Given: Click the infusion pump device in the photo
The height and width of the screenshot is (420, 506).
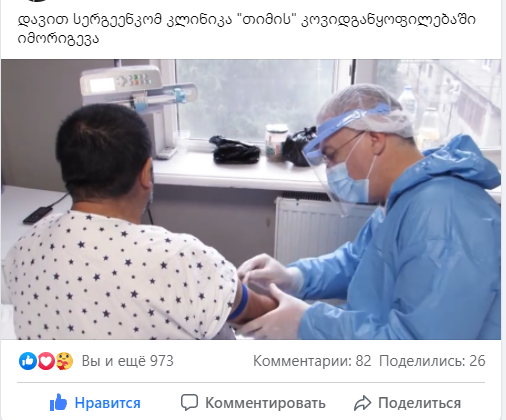Looking at the screenshot, I should (x=138, y=86).
